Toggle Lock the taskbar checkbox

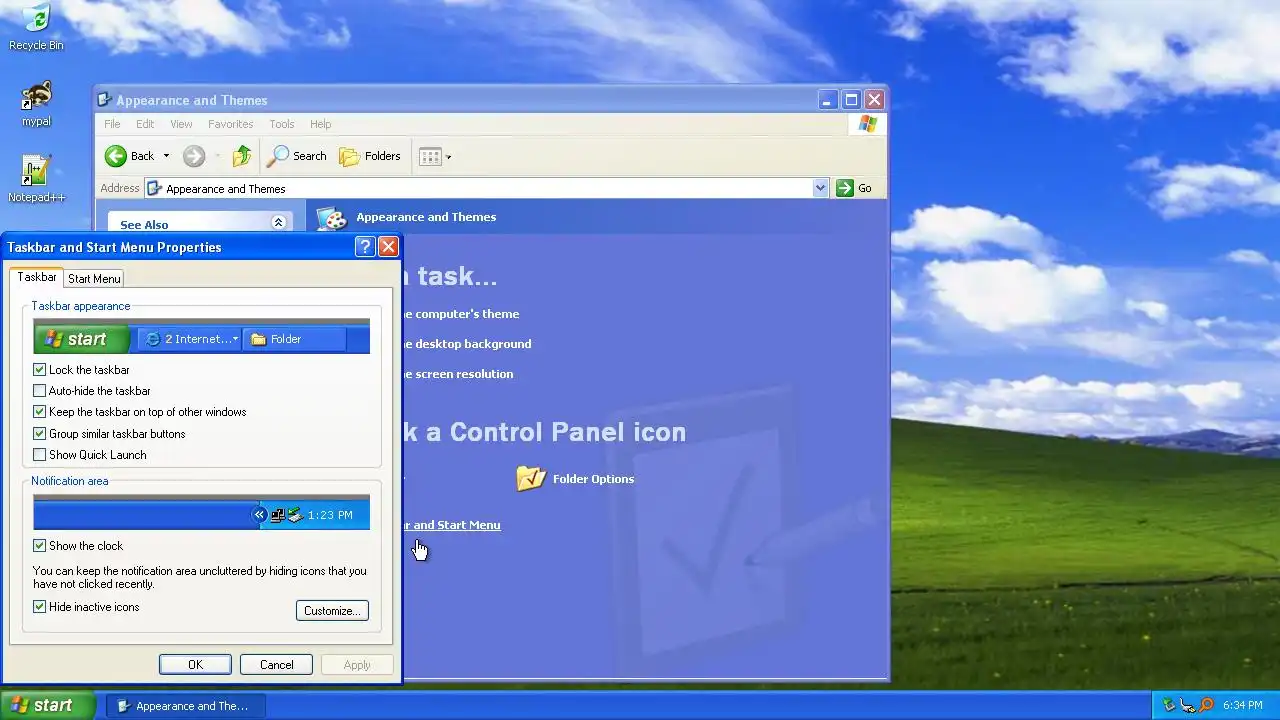(40, 370)
